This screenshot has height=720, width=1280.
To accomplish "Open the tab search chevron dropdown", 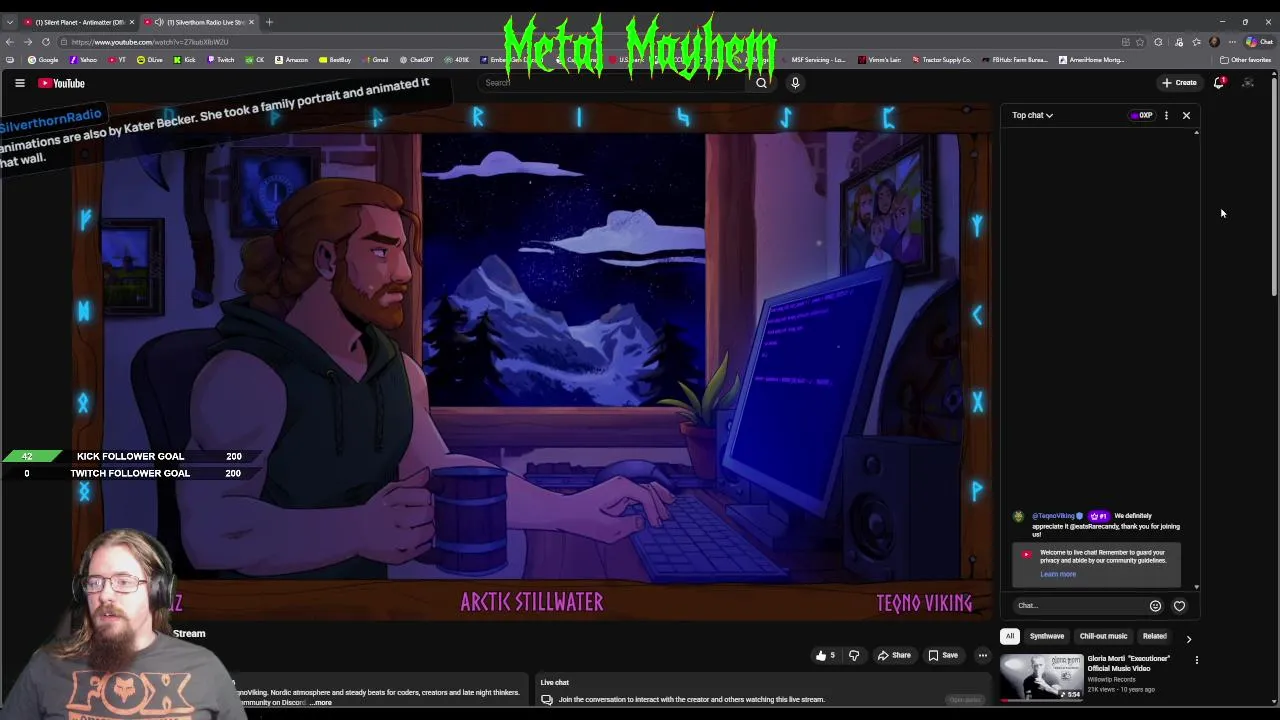I will click(10, 22).
